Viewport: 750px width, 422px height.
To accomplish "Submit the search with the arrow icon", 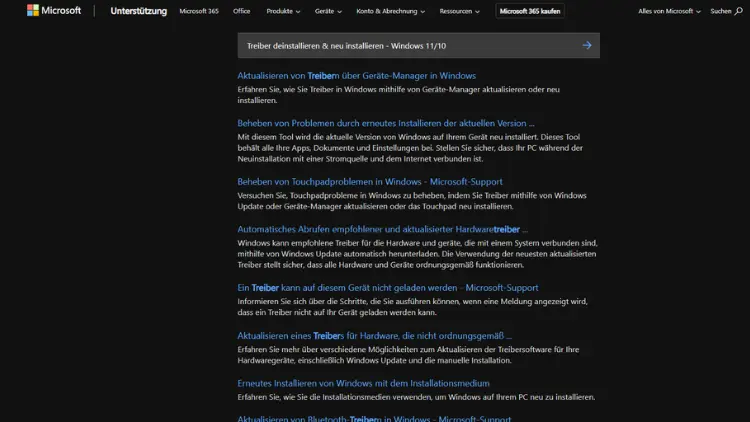I will tap(587, 45).
